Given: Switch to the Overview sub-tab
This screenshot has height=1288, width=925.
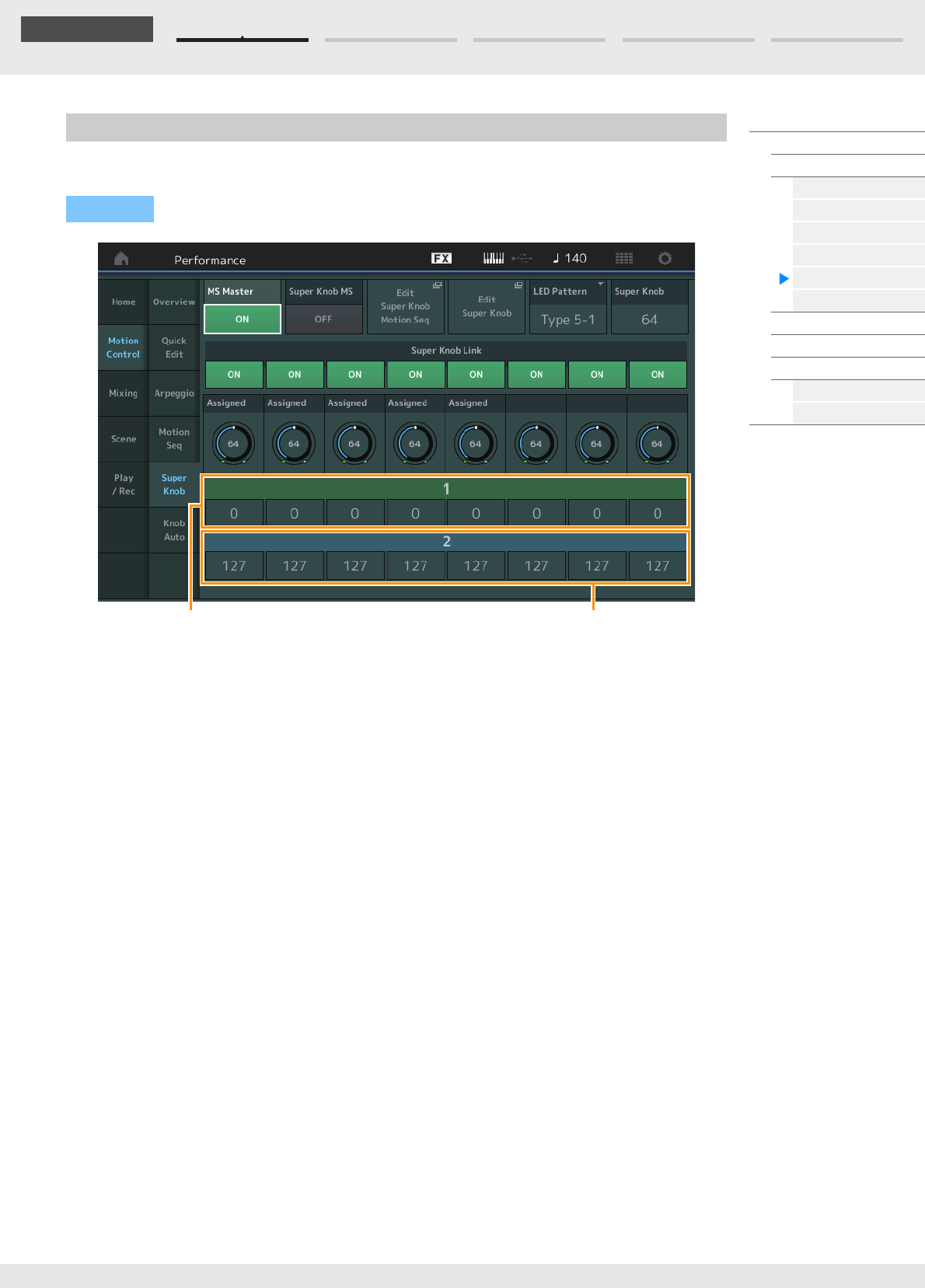Looking at the screenshot, I should (174, 302).
